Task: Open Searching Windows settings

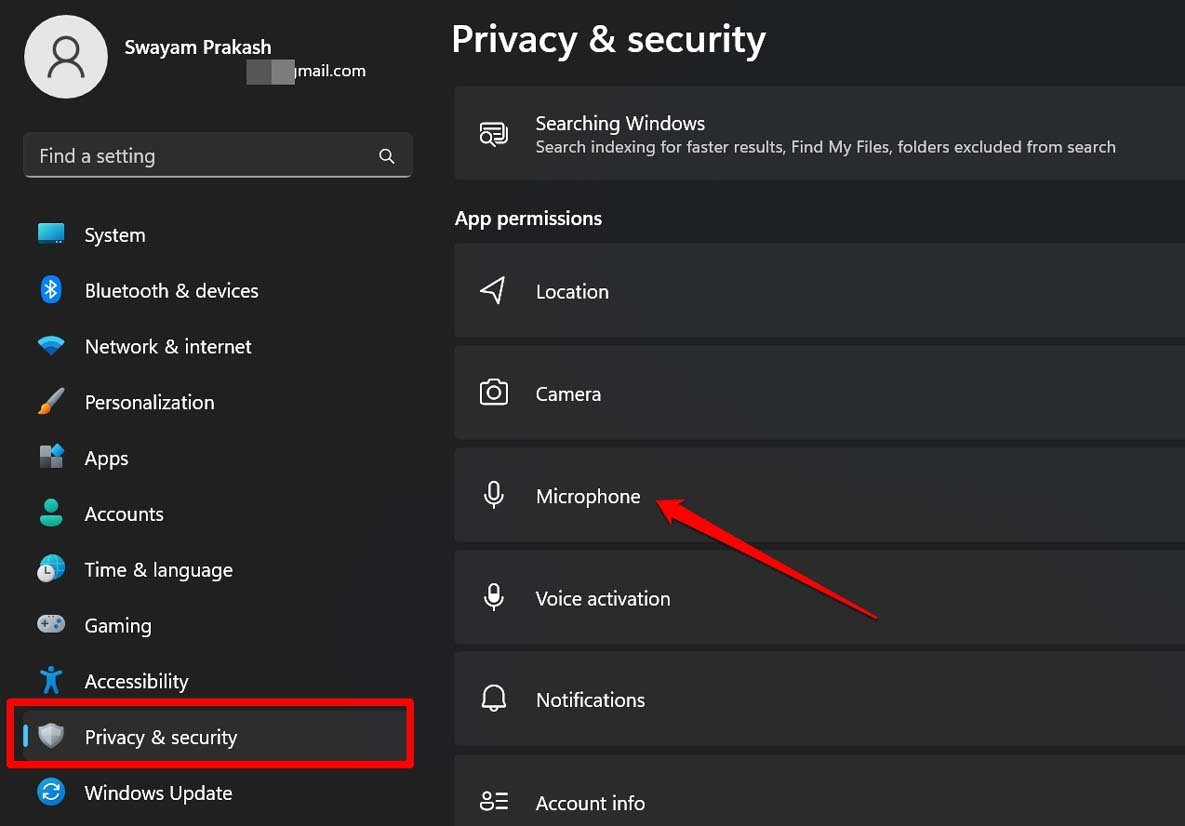Action: click(x=620, y=134)
